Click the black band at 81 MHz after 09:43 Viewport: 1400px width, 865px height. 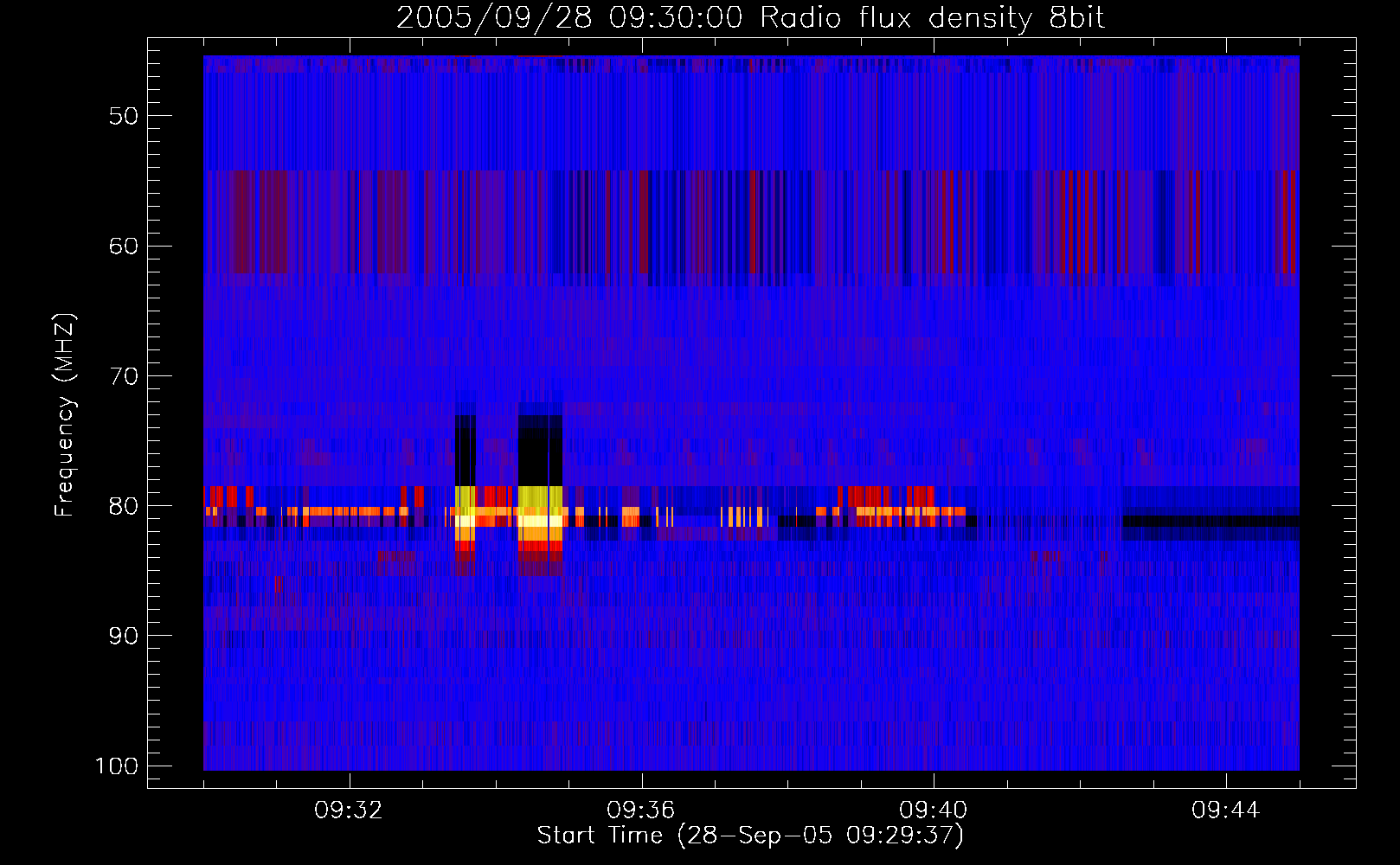[1211, 522]
